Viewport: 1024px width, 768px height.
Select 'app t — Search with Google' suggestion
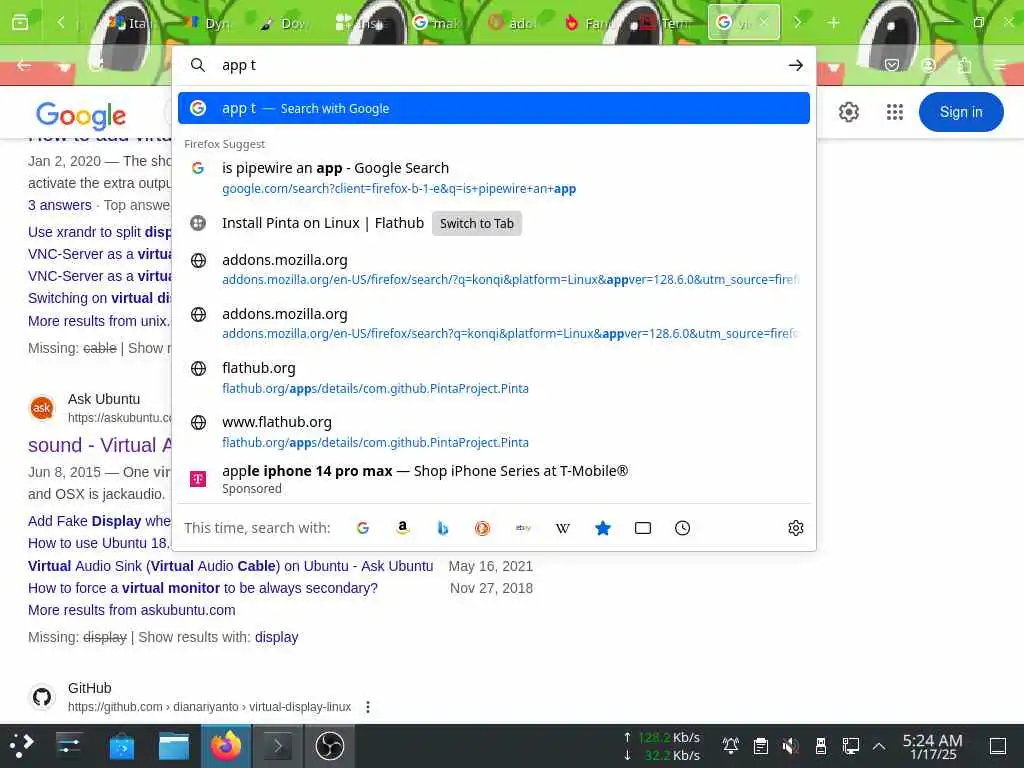coord(494,108)
